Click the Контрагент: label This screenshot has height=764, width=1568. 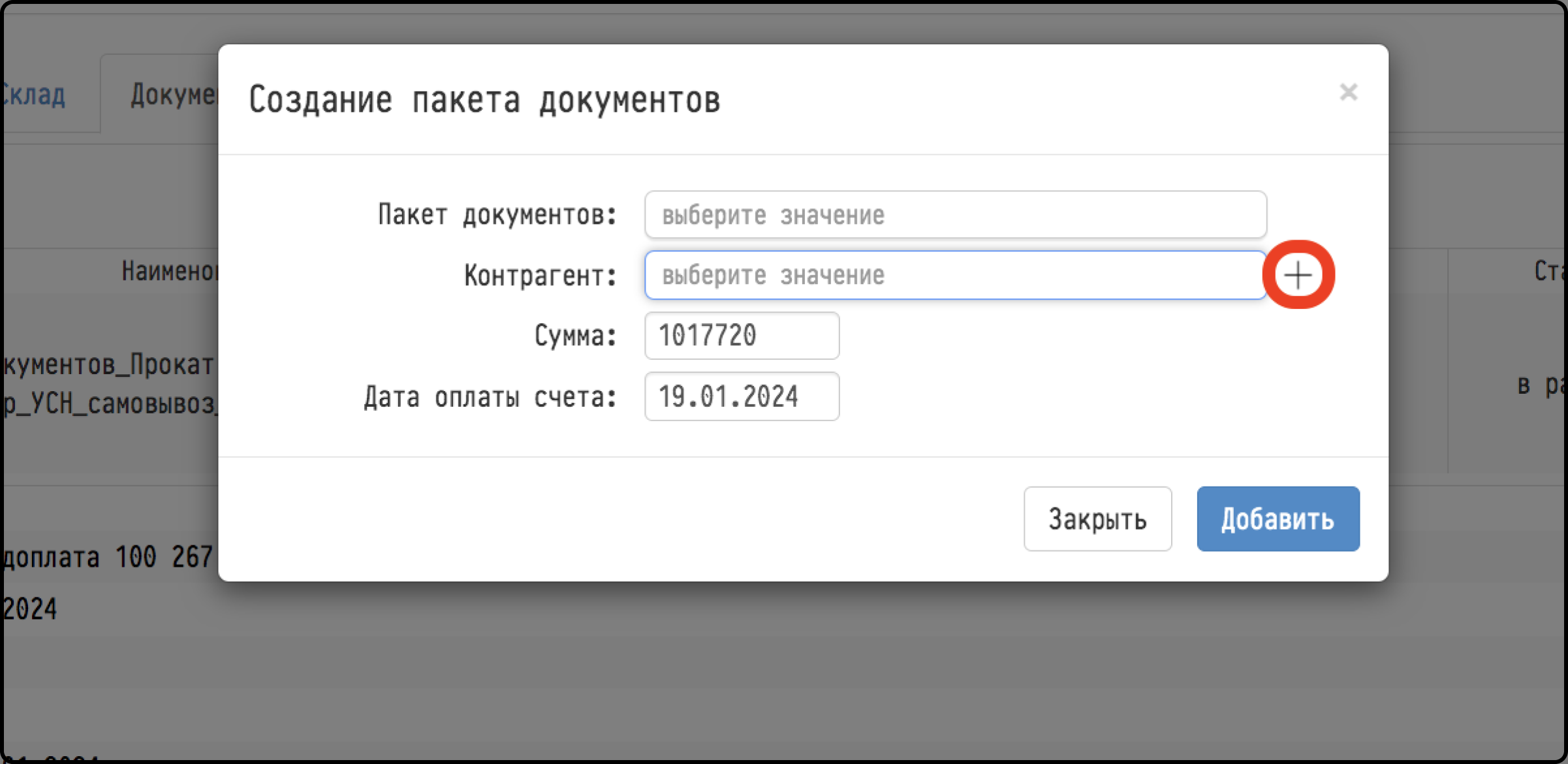tap(541, 276)
